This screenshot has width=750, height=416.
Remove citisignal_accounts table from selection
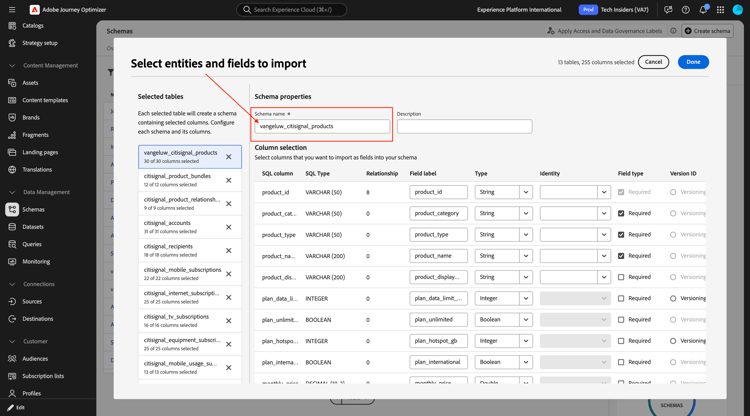pos(228,227)
